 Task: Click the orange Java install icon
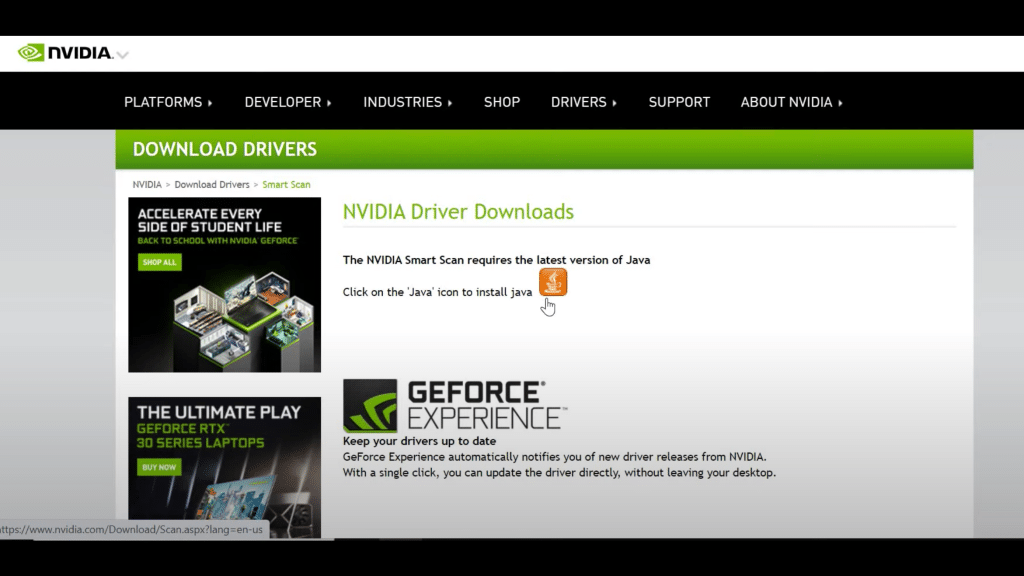click(x=552, y=282)
